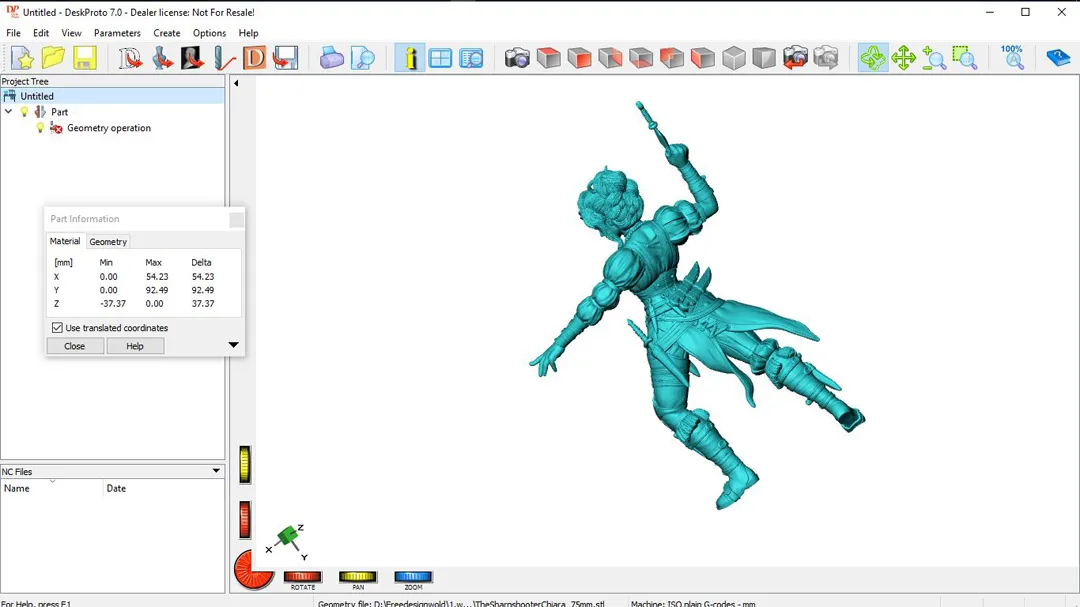Activate the green rotate mouse tool
Screen dimensions: 1080x607
[873, 58]
